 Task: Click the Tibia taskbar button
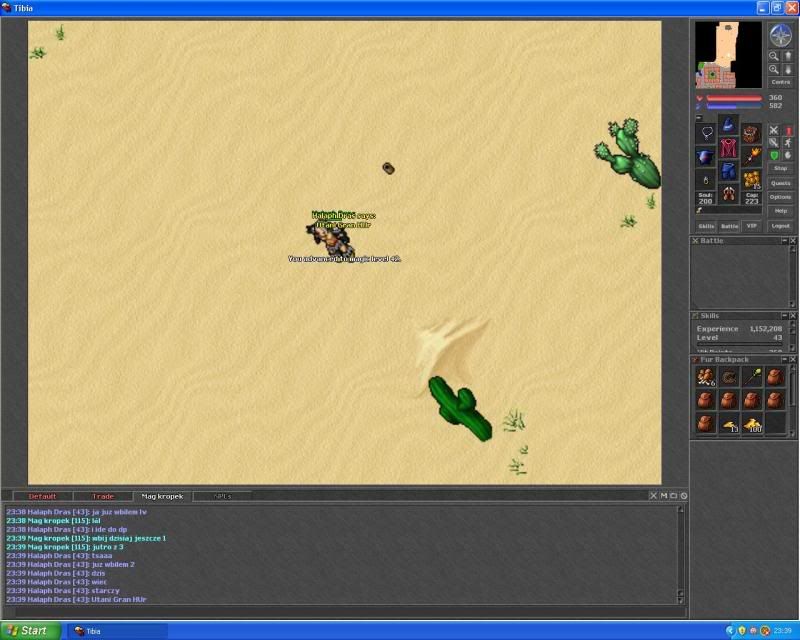117,631
